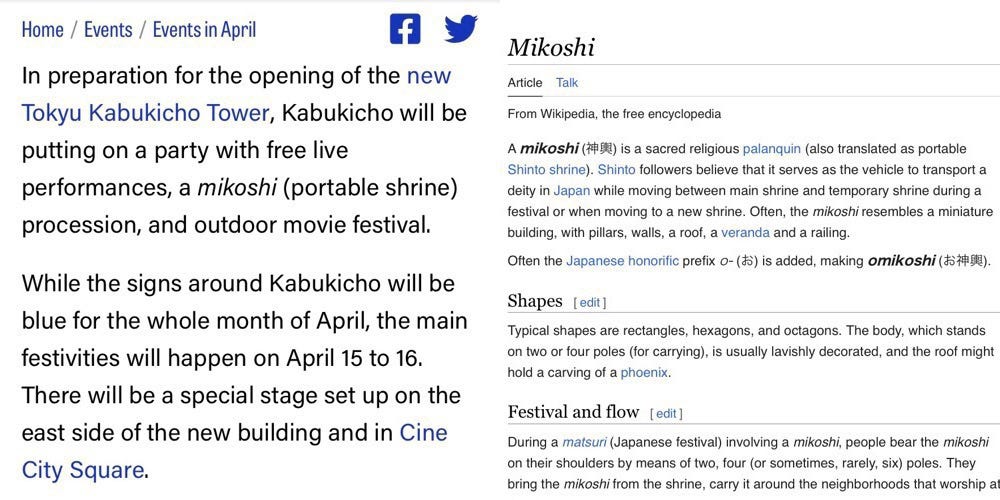Open Events in April breadcrumb
Screen dimensions: 1000x500
(204, 29)
